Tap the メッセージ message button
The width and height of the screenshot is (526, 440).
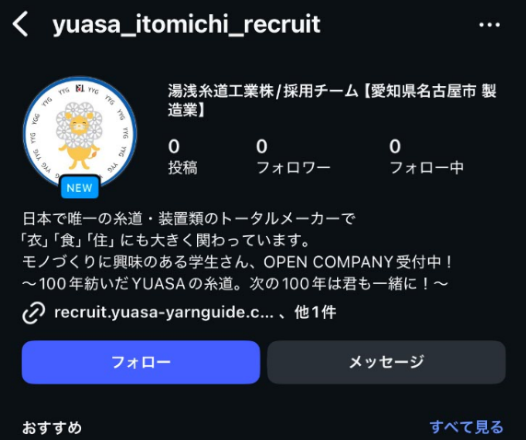386,362
